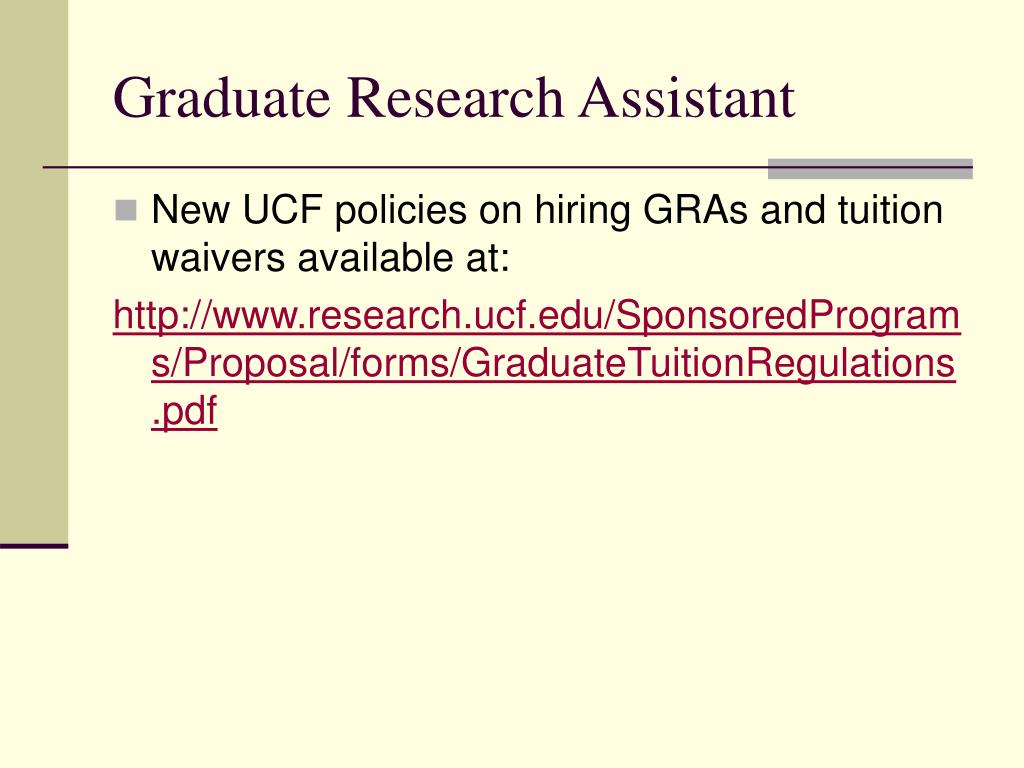The width and height of the screenshot is (1024, 768).
Task: Click the thin horizontal divider line
Action: coord(405,168)
